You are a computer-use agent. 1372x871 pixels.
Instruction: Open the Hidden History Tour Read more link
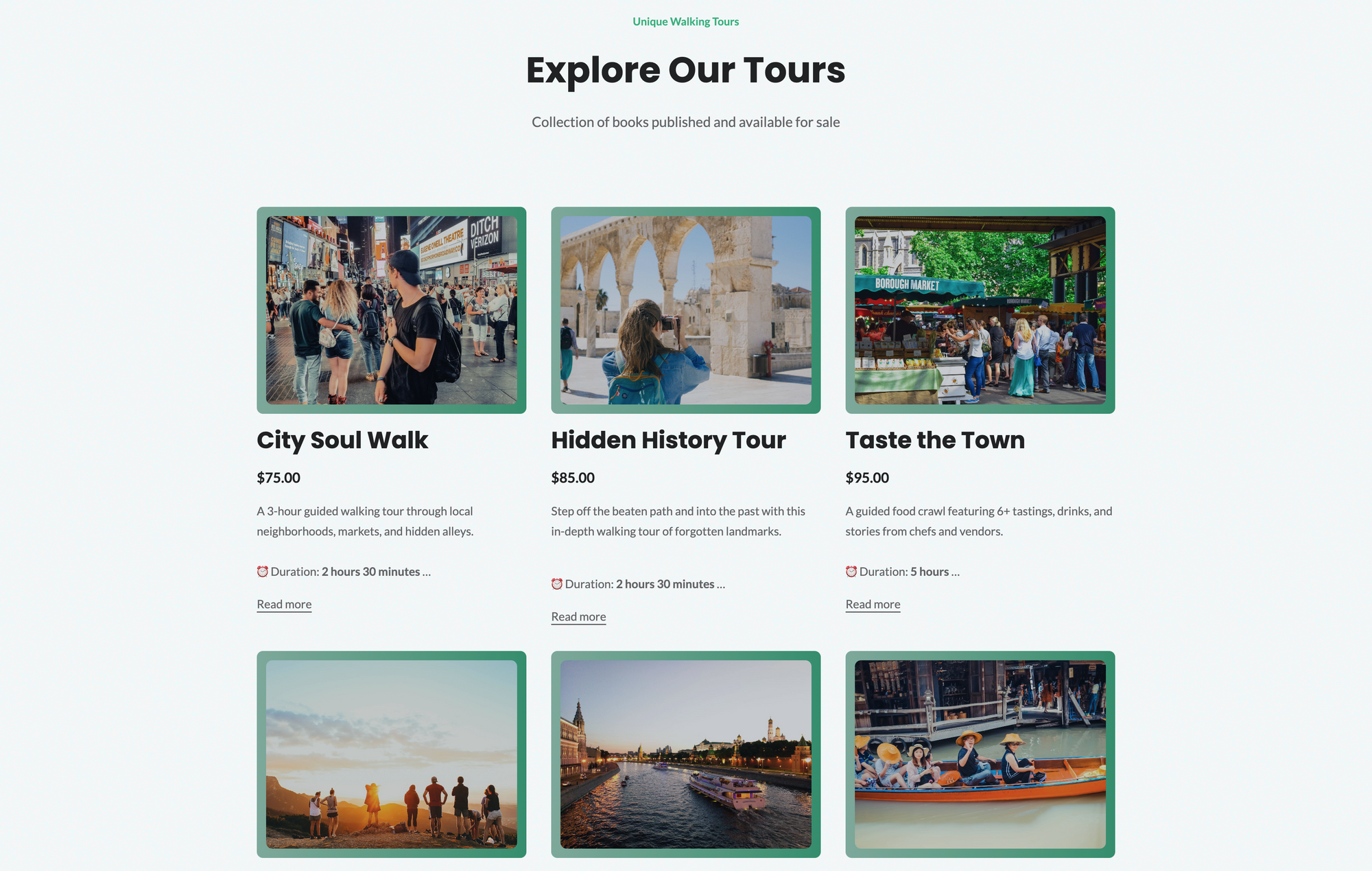578,617
